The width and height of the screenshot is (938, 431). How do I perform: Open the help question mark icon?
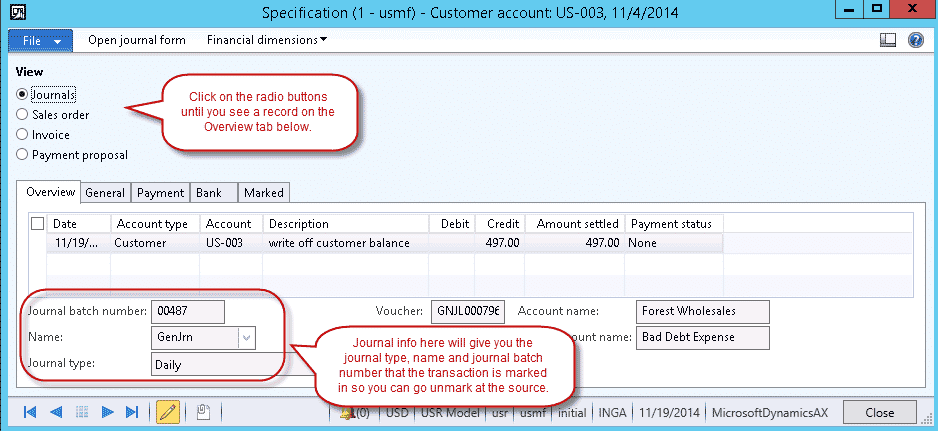tap(916, 40)
